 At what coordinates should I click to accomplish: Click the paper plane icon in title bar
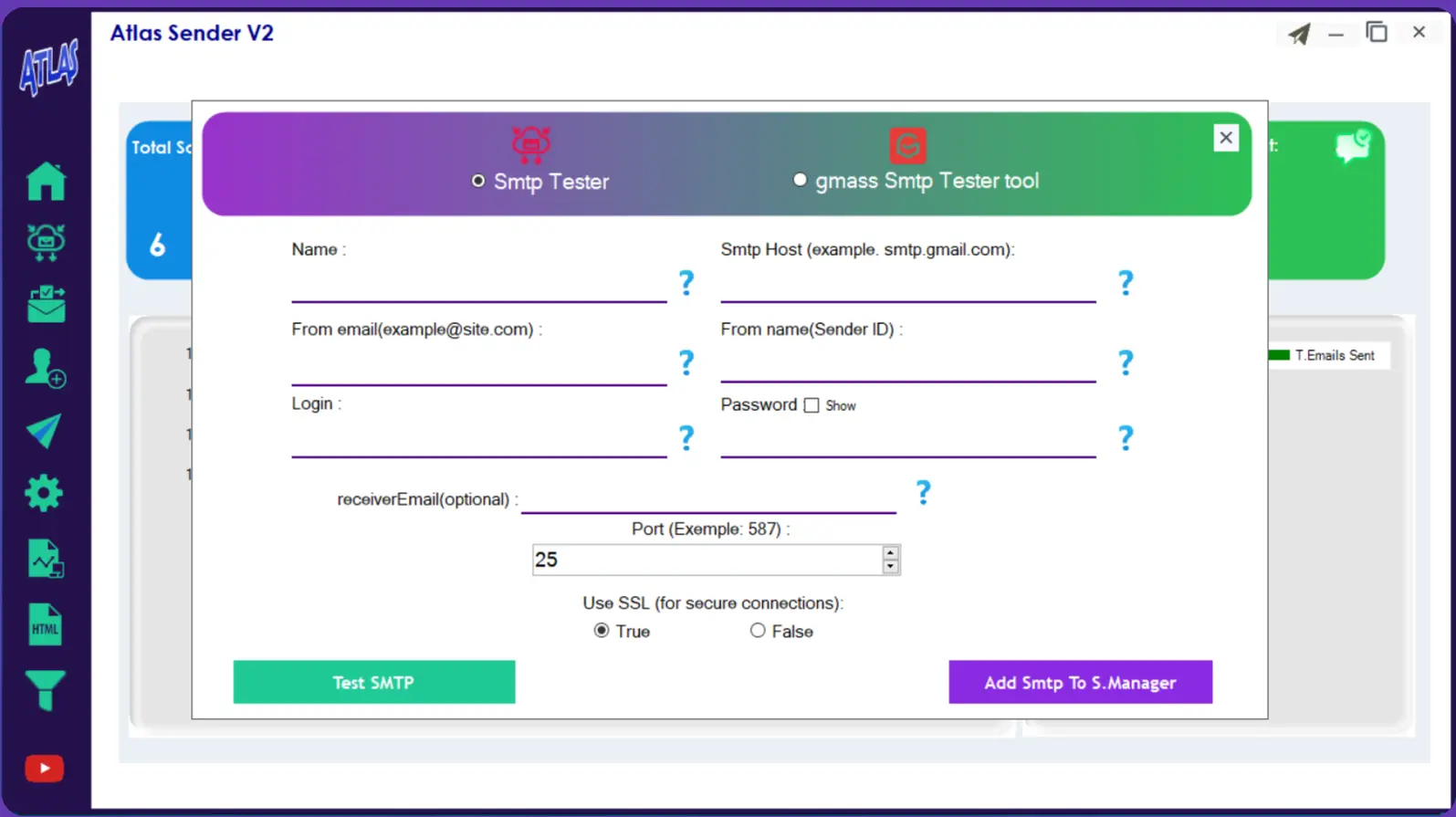1299,35
